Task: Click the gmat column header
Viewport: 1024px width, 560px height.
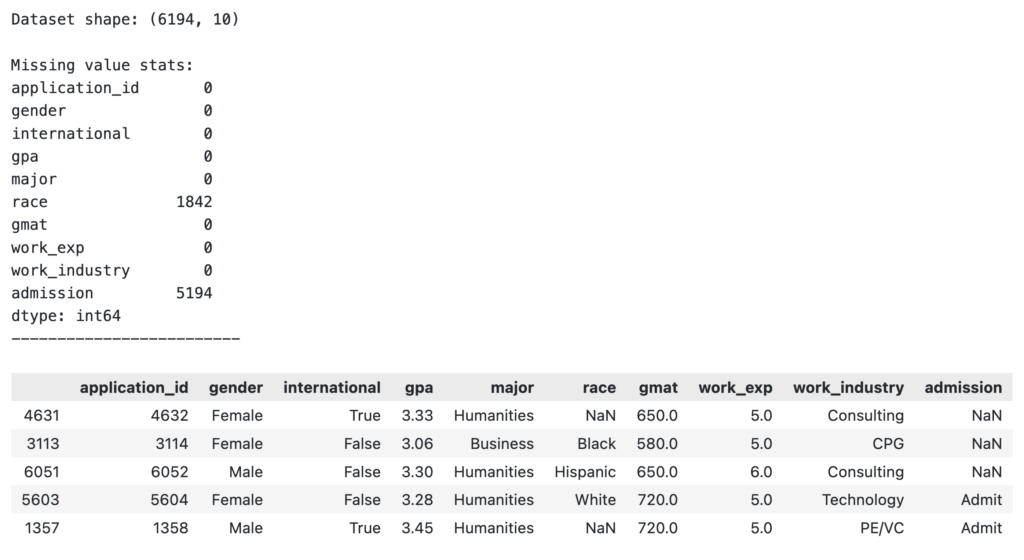Action: tap(657, 387)
